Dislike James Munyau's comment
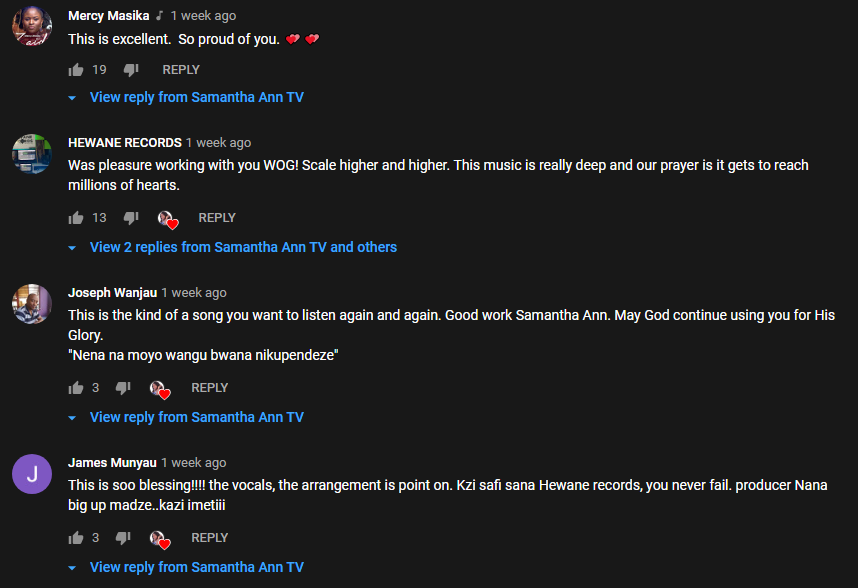This screenshot has width=858, height=588. coord(123,538)
